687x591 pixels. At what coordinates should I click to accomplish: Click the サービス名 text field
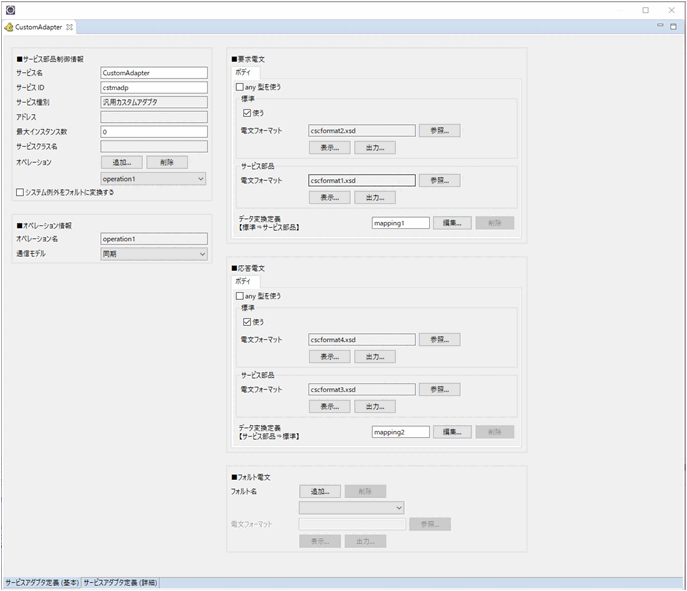(x=154, y=73)
